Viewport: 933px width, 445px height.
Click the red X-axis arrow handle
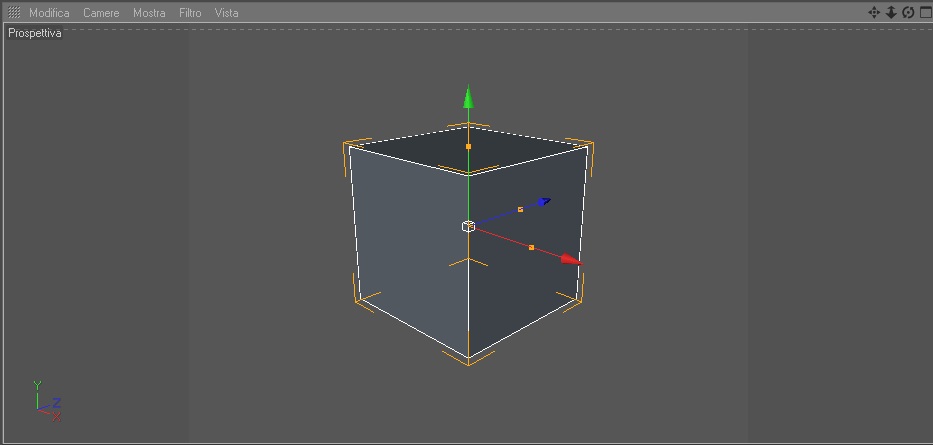[x=572, y=259]
